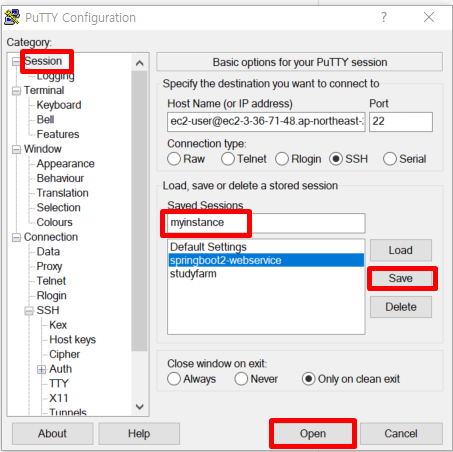453x452 pixels.
Task: Open Telnet tree settings
Action: point(51,281)
